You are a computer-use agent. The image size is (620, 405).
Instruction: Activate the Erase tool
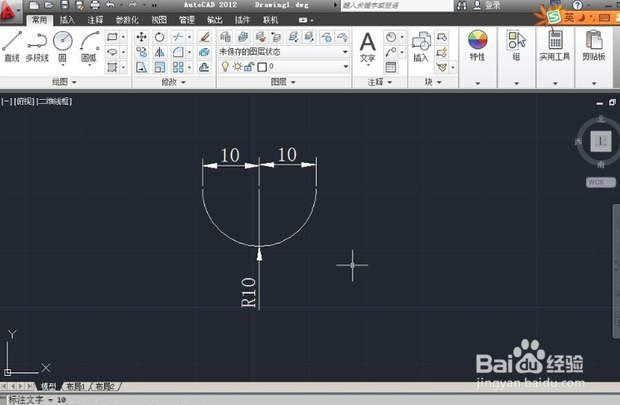click(x=204, y=37)
